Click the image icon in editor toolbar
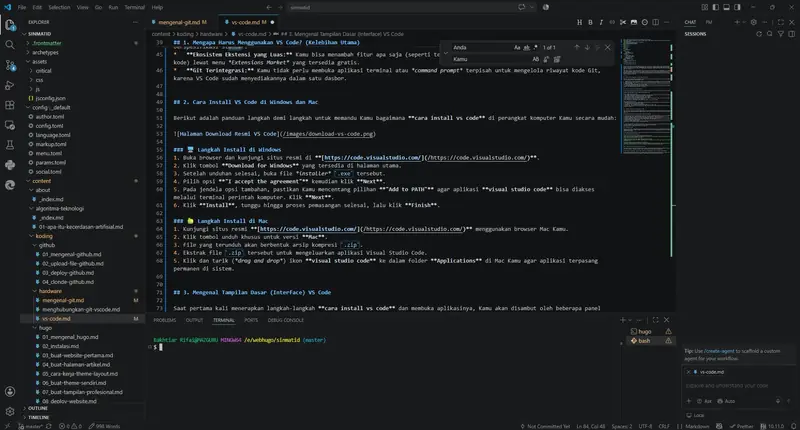 (634, 22)
